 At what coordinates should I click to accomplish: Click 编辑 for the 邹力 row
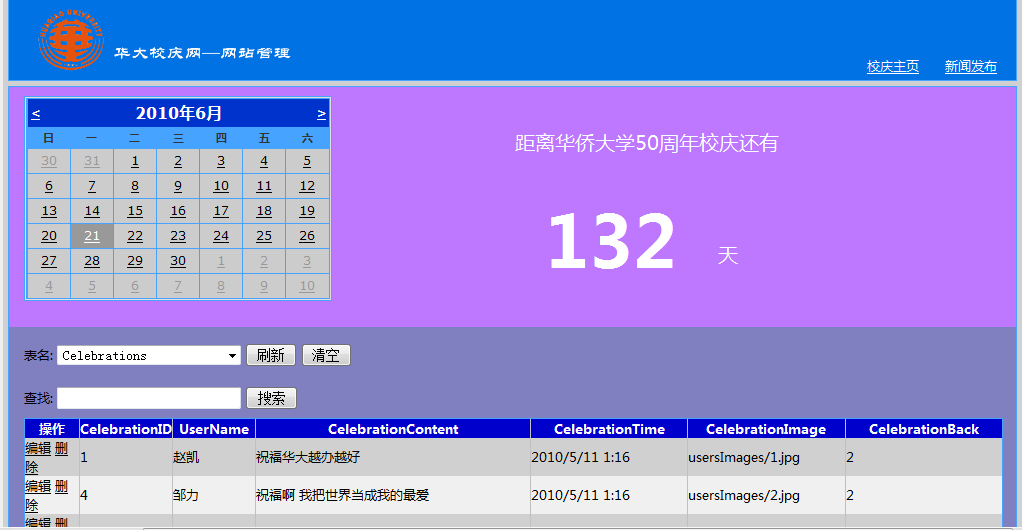point(38,486)
